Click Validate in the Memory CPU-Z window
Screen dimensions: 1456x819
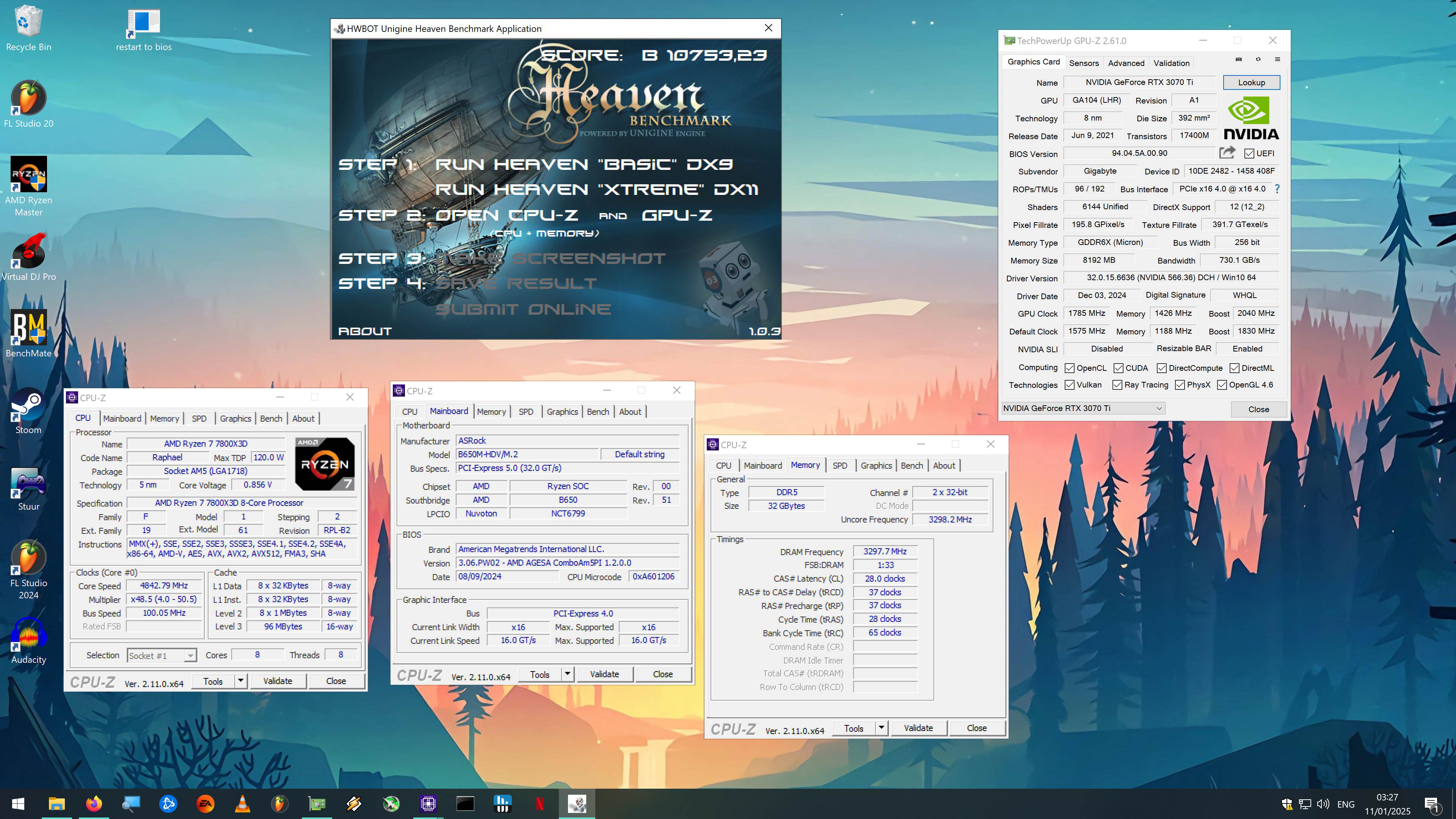tap(918, 728)
